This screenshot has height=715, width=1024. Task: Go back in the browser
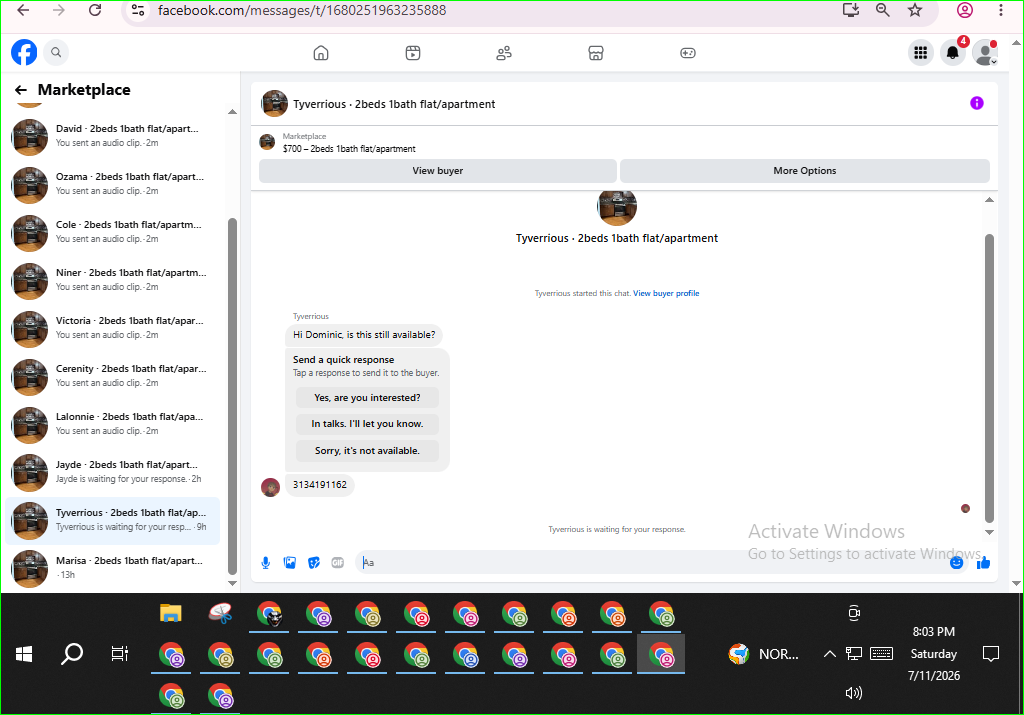(24, 10)
